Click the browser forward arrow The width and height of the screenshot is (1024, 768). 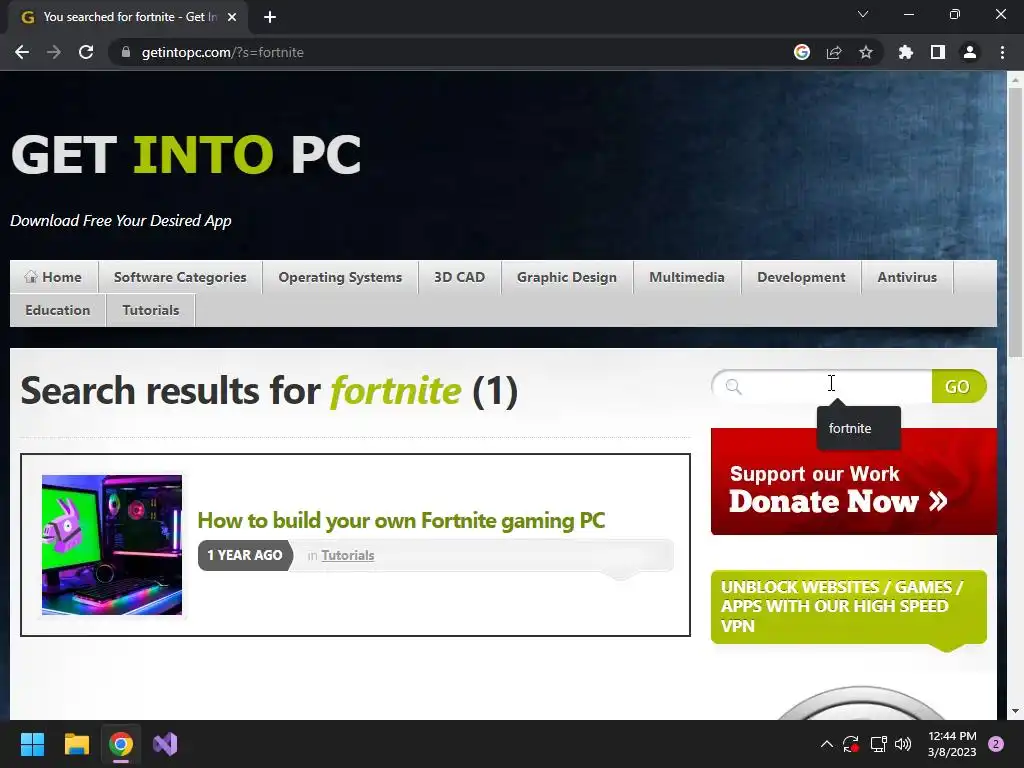tap(54, 52)
